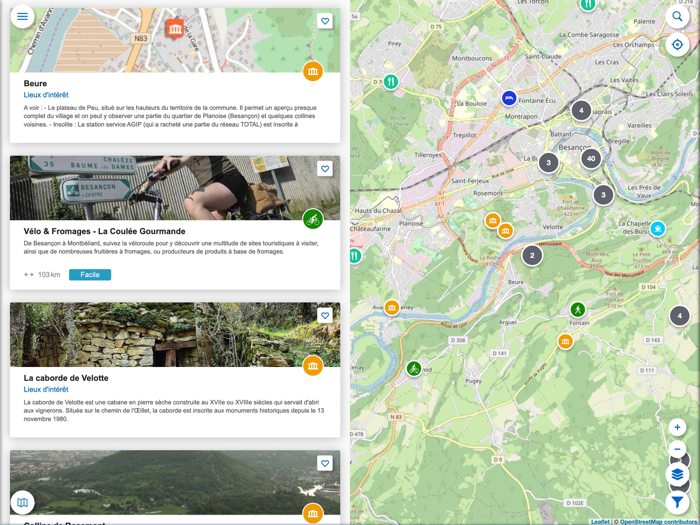Click the green cycling badge on Vélo card
Viewport: 700px width, 525px height.
pos(313,219)
